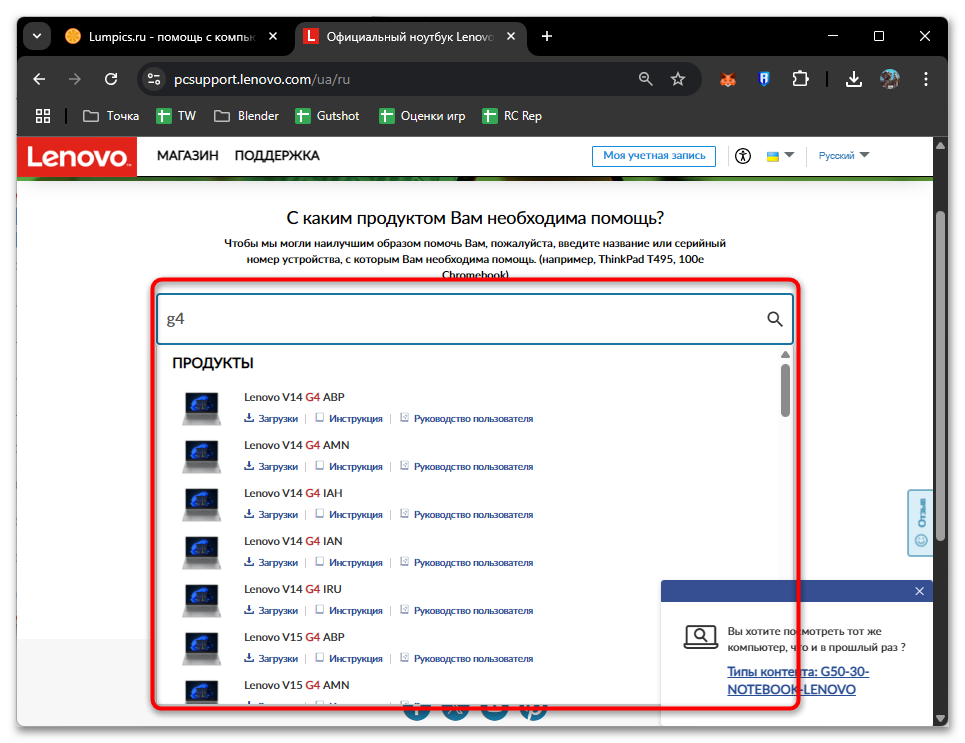Select Lenovo V14 G4 IAN result
This screenshot has width=965, height=743.
293,541
